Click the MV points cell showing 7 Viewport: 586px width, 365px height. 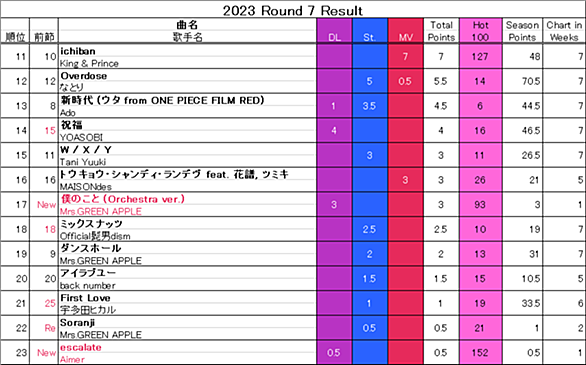point(405,56)
